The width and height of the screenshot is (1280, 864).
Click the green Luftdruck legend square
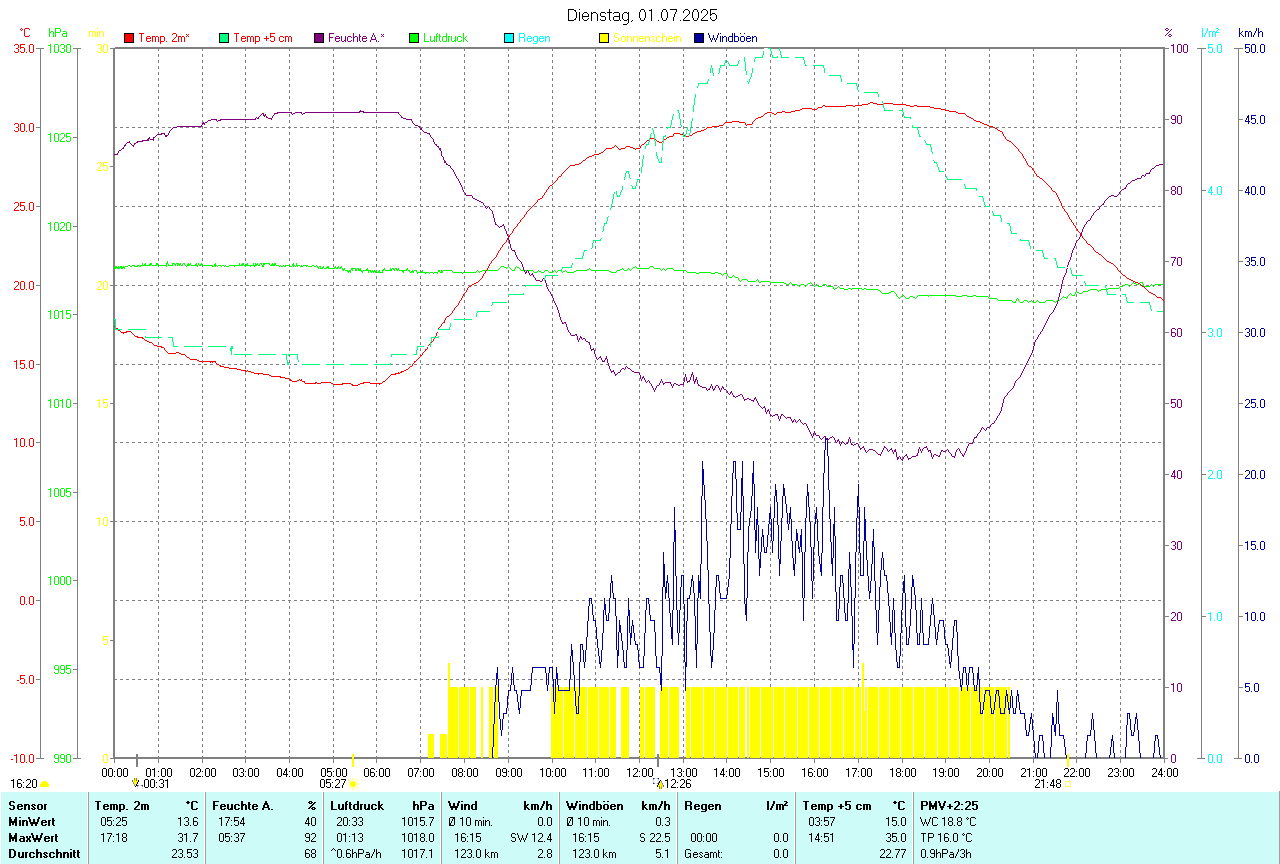tap(414, 38)
